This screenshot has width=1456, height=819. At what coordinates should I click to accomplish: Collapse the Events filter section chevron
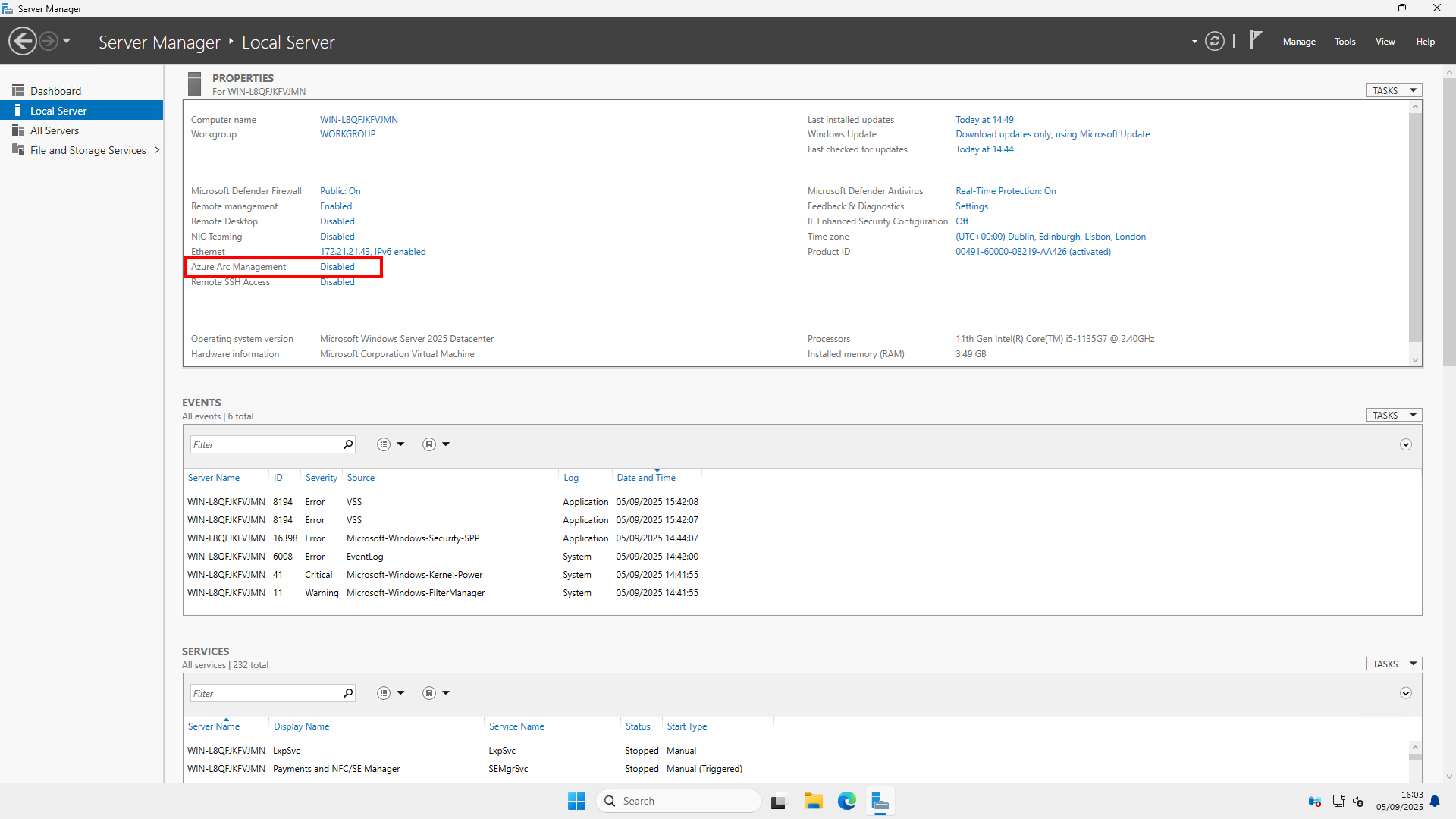tap(1406, 444)
